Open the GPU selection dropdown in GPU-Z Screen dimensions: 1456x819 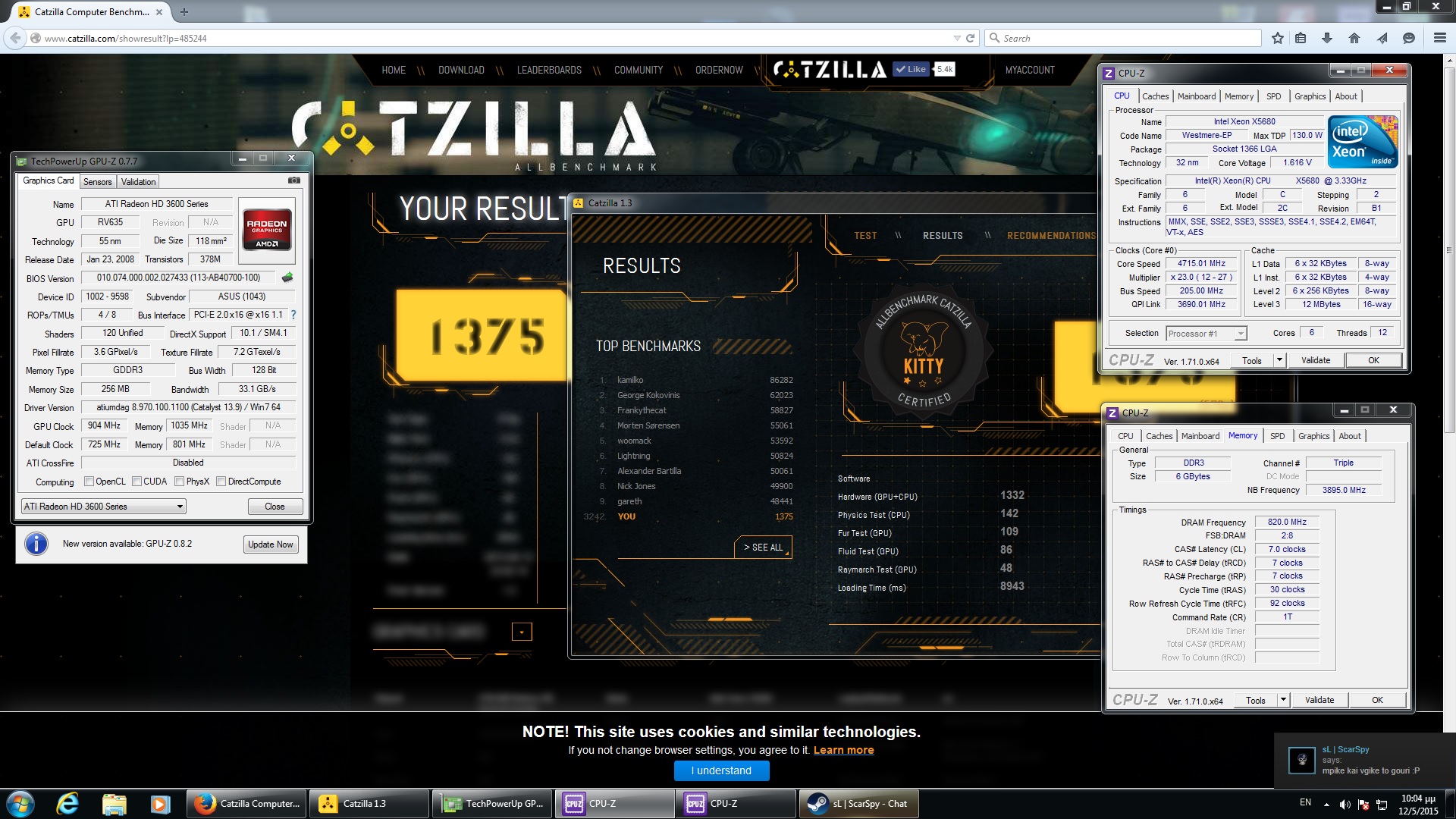[103, 507]
